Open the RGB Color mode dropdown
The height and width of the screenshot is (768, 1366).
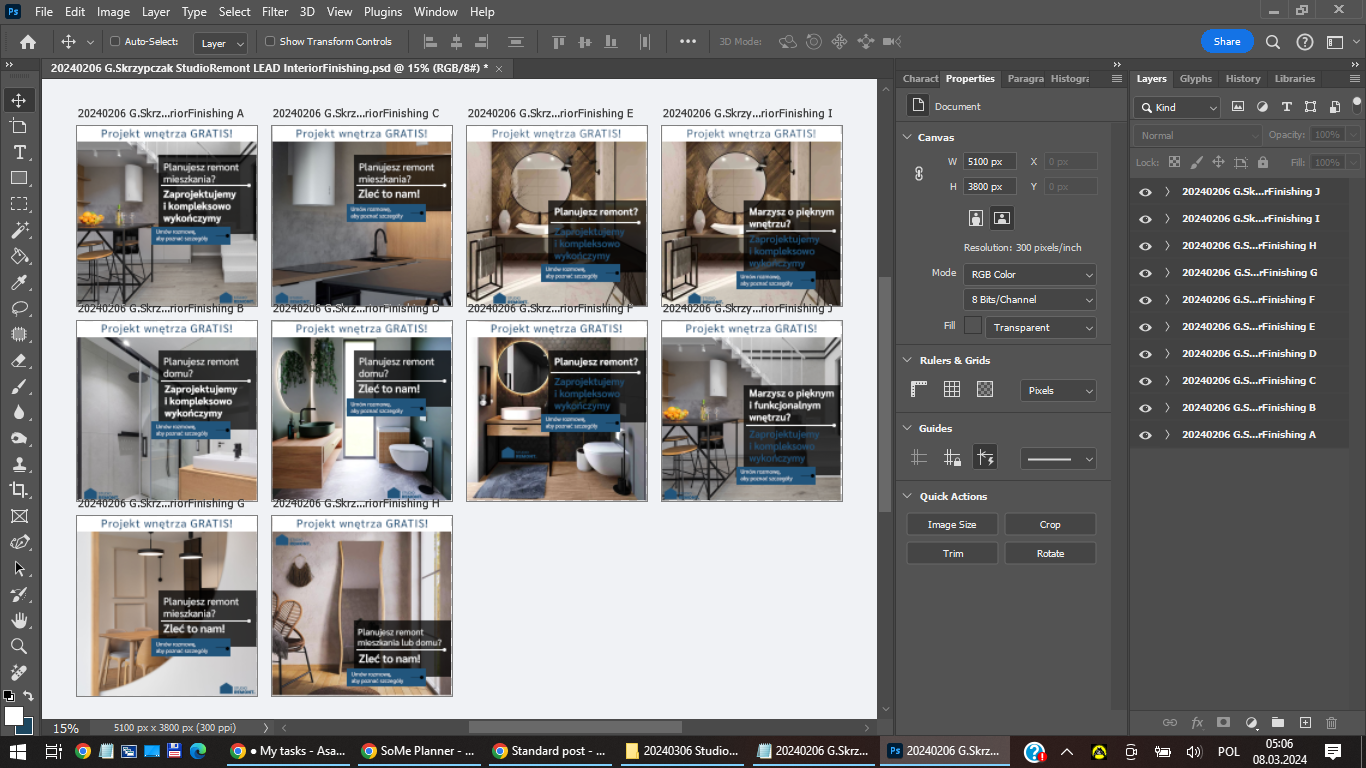point(1029,274)
